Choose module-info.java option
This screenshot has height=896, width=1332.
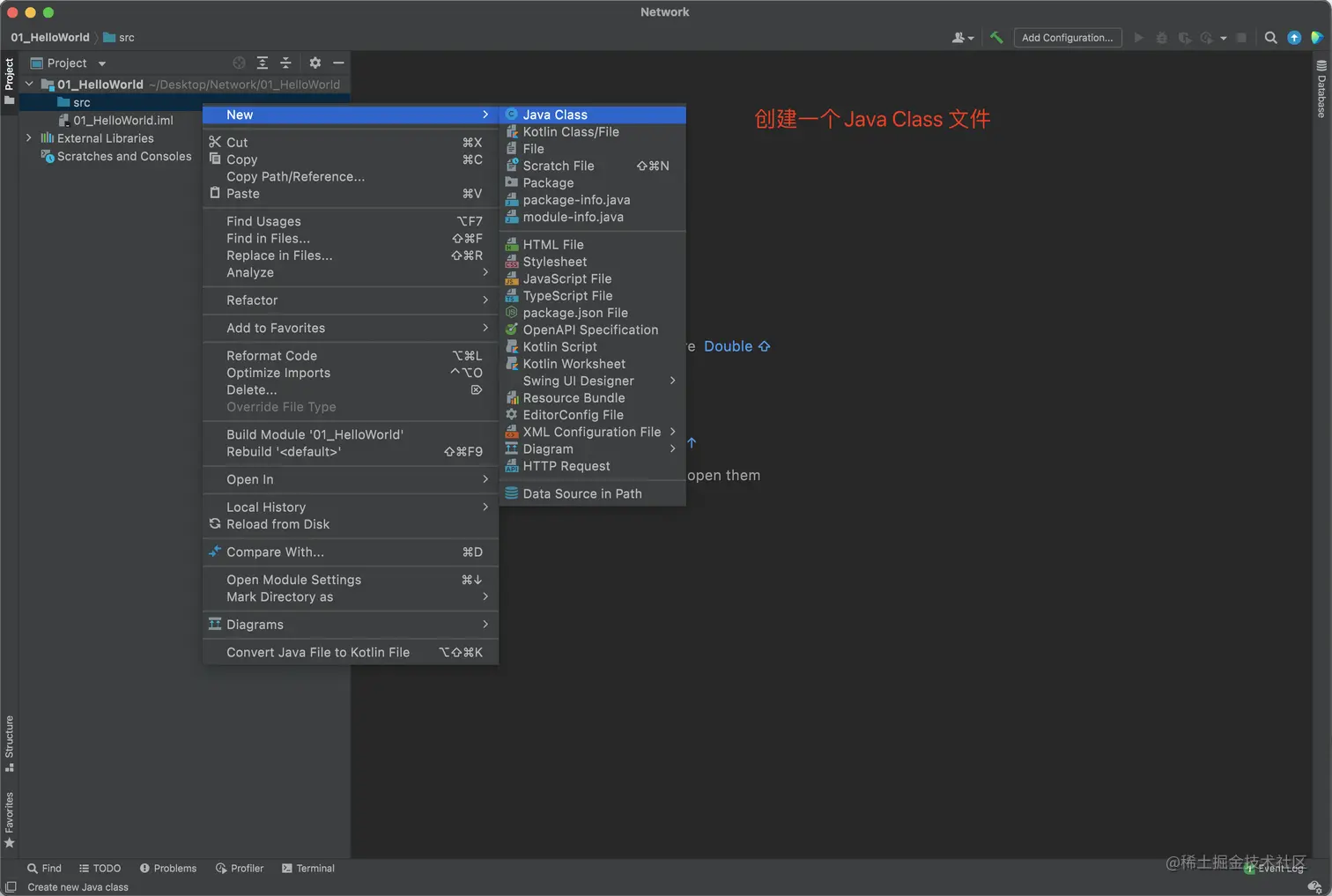pyautogui.click(x=593, y=217)
